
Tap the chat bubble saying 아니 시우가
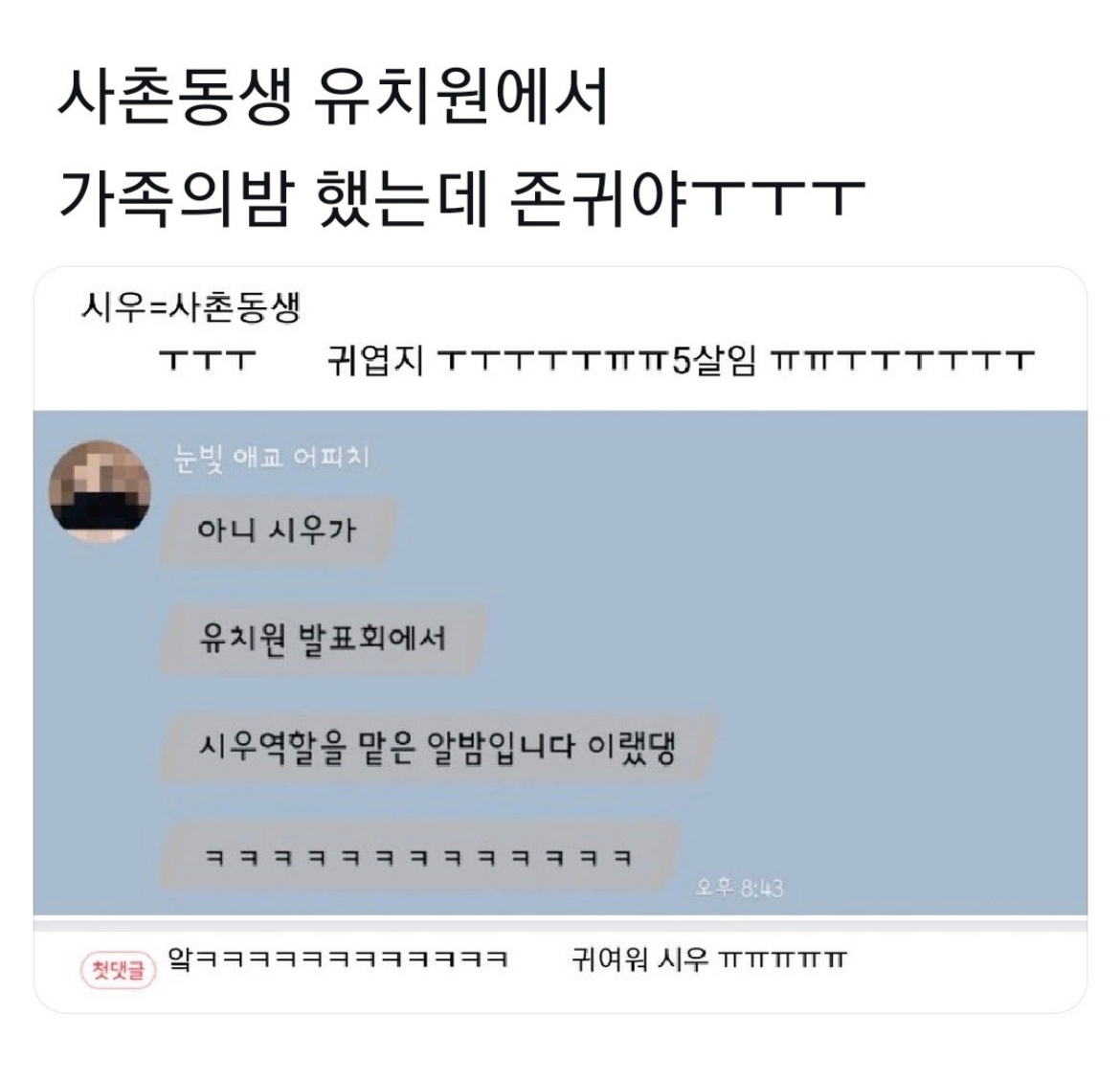(278, 531)
